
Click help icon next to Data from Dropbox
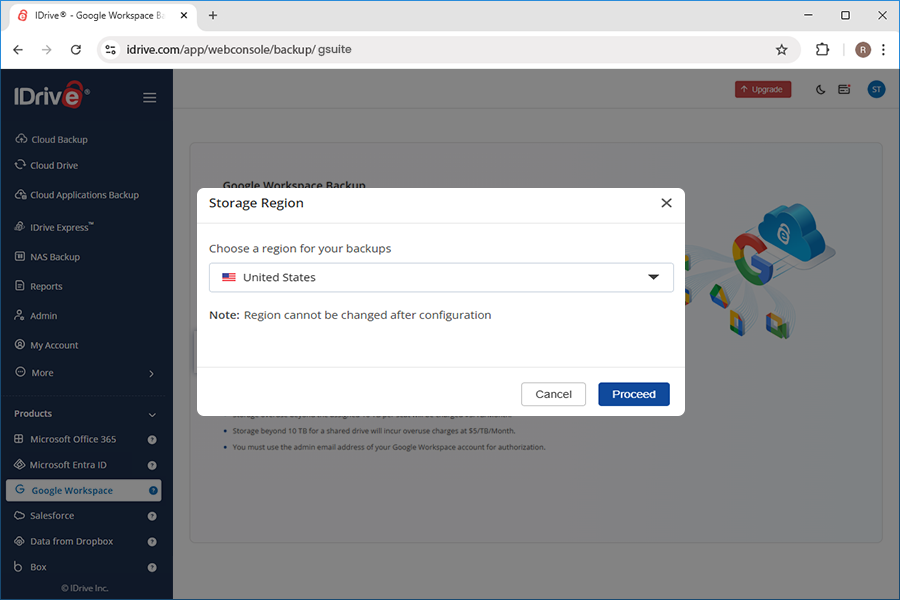click(x=152, y=541)
